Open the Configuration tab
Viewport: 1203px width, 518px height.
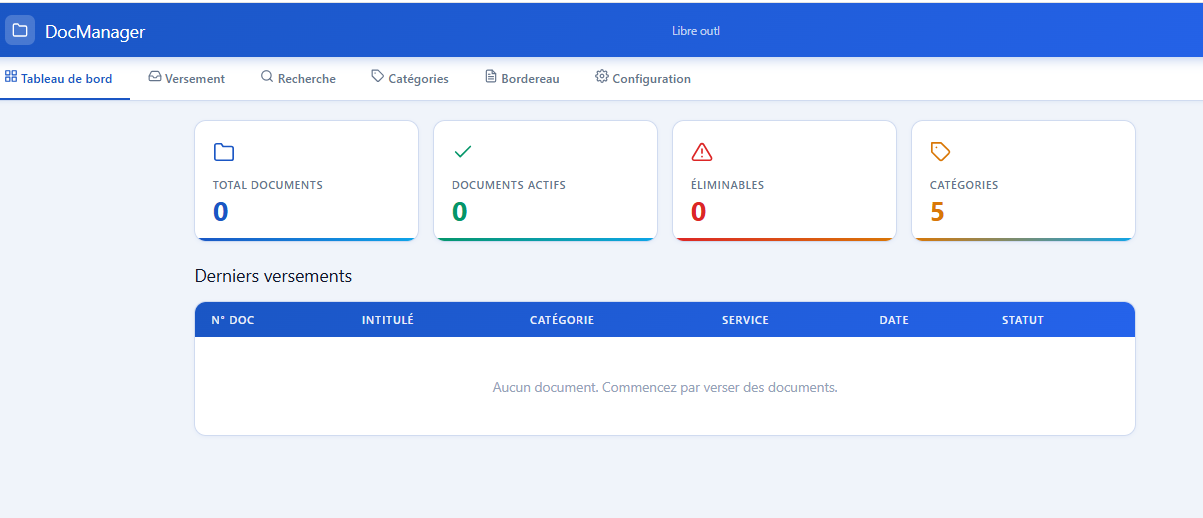(643, 78)
